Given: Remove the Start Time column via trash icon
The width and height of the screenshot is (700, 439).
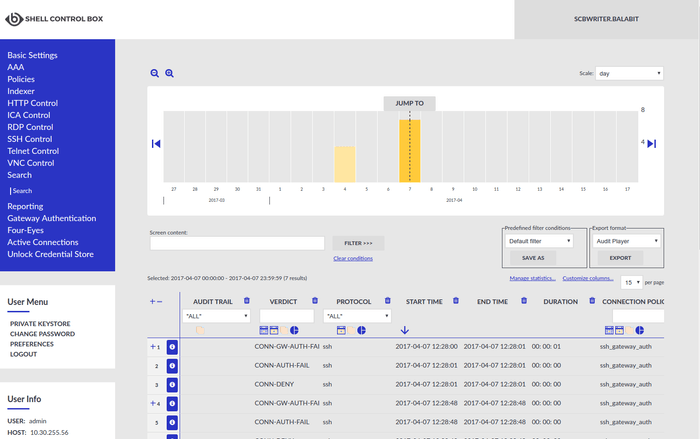Looking at the screenshot, I should coord(456,300).
